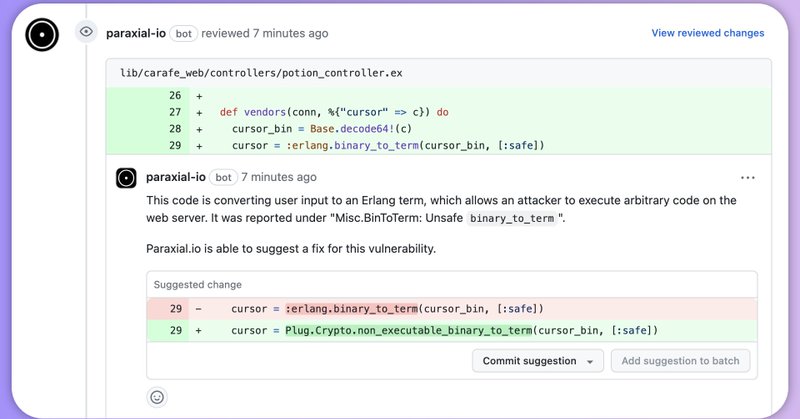
Task: Add an emoji reaction with smiley icon
Action: tap(157, 397)
